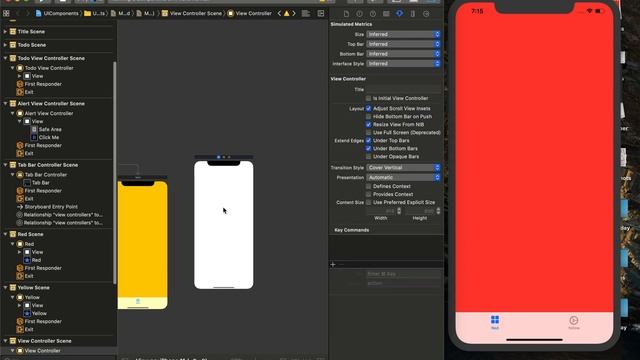Select the Attributes inspector icon
The height and width of the screenshot is (360, 640).
point(399,13)
